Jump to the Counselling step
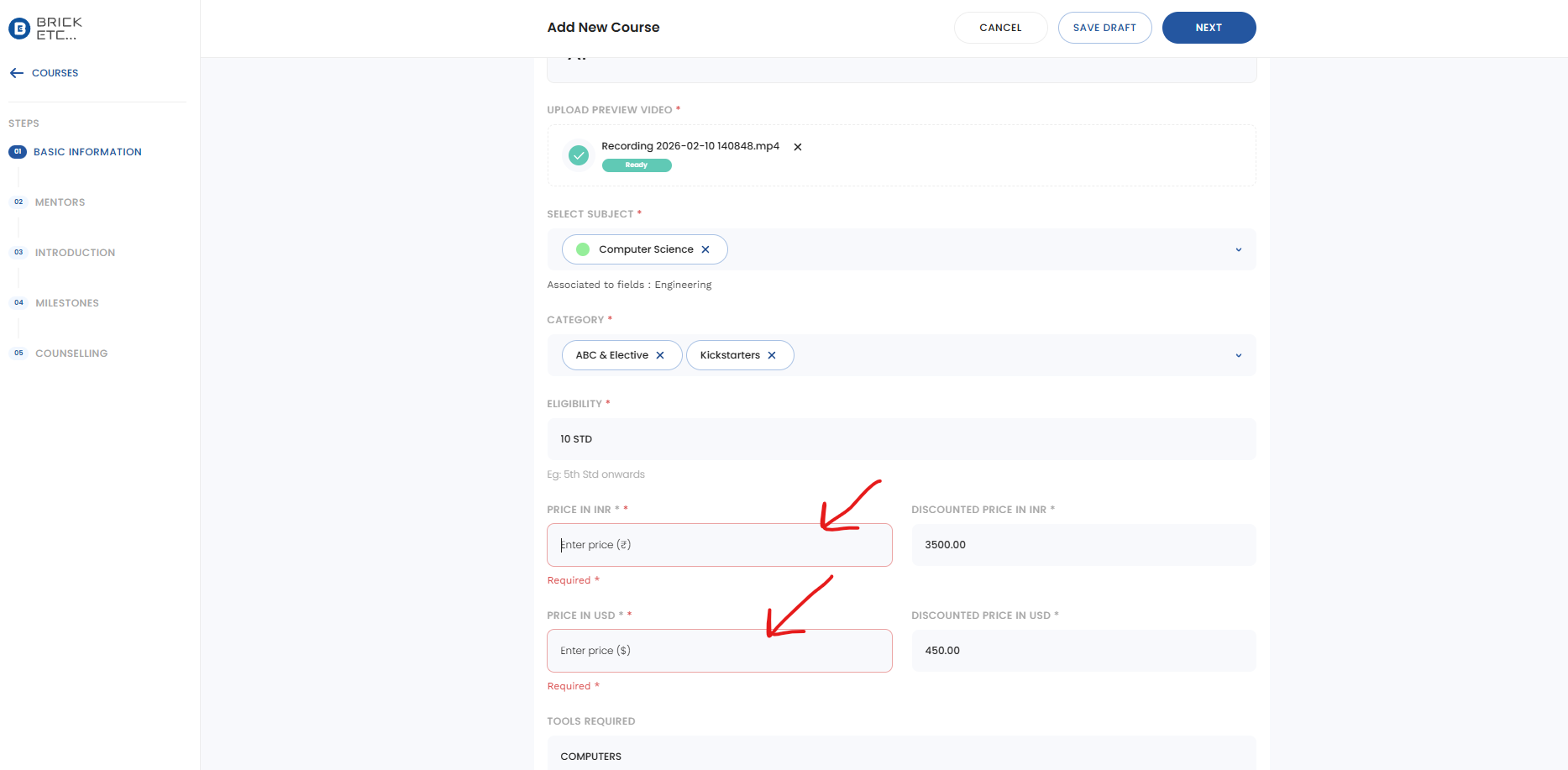1568x770 pixels. tap(71, 354)
